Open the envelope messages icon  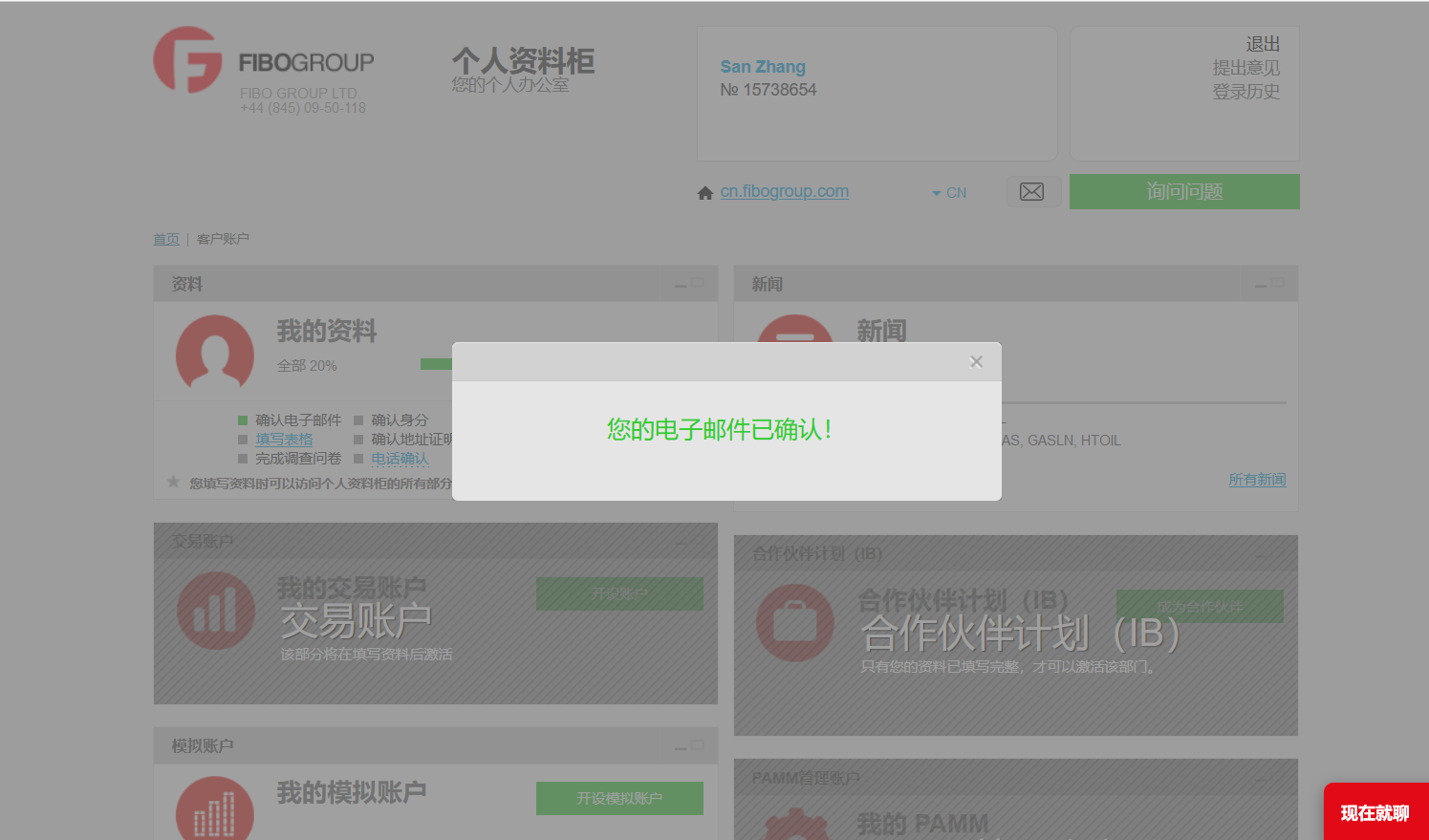coord(1032,192)
